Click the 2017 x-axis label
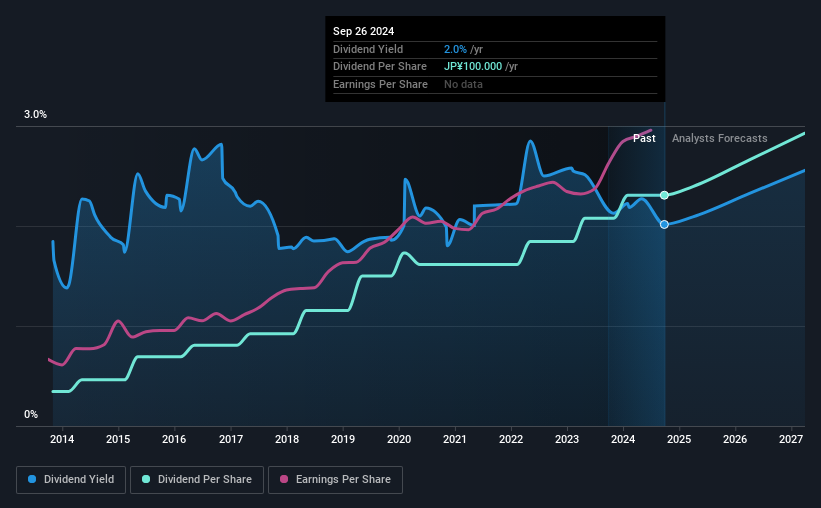Viewport: 821px width, 508px height. click(x=231, y=439)
